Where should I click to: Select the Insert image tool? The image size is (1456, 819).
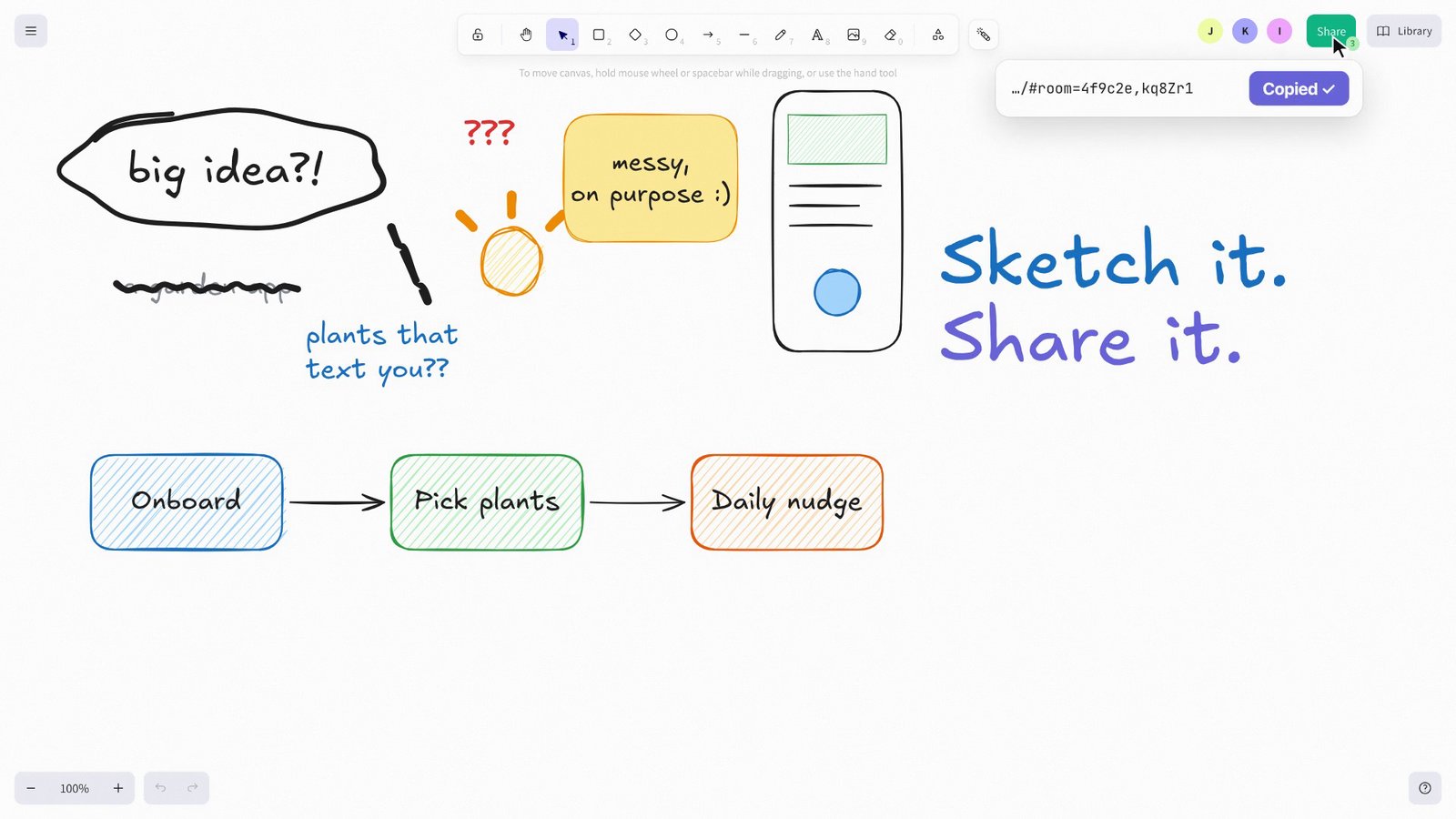point(854,35)
